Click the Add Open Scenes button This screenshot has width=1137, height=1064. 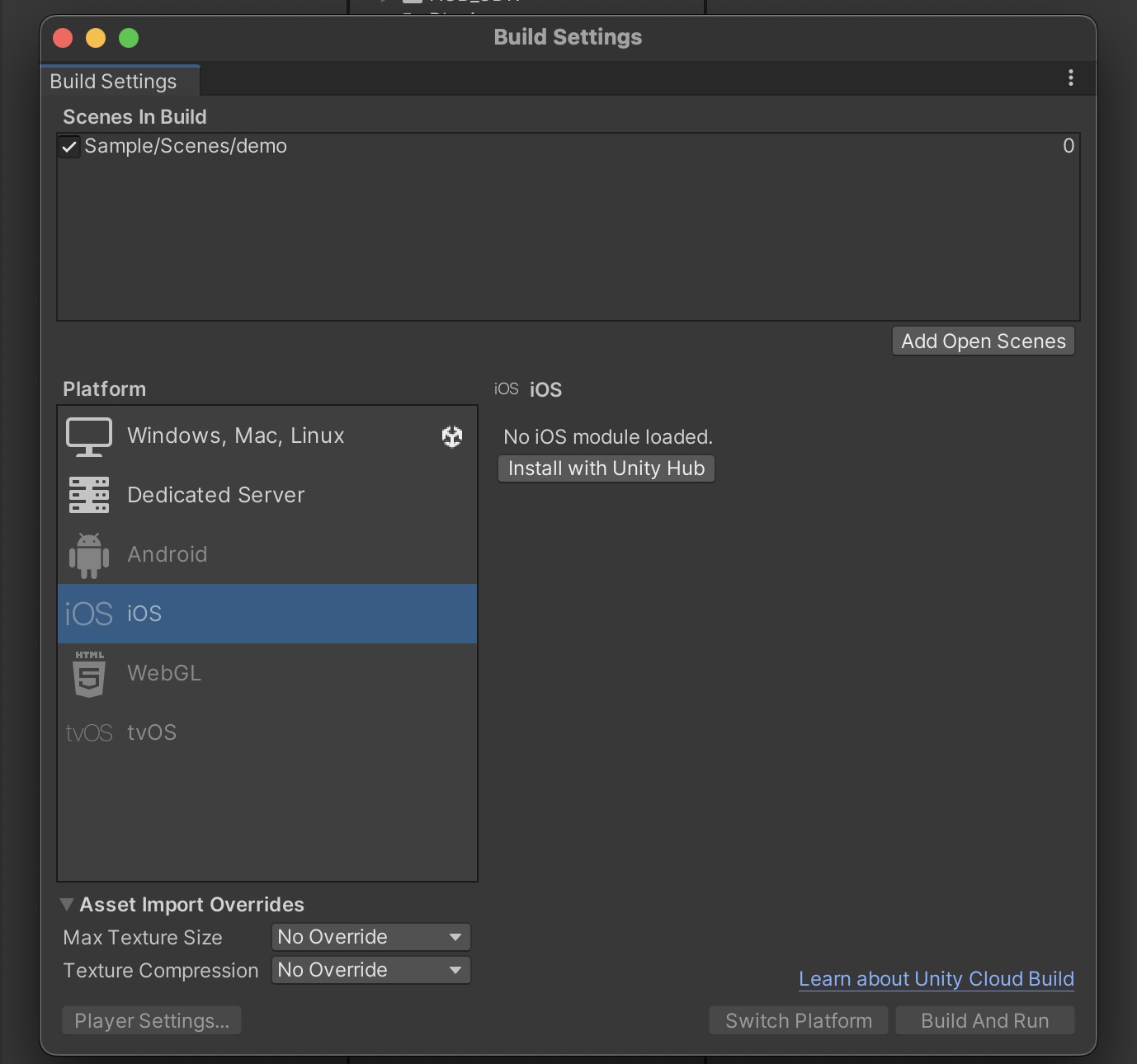click(982, 341)
